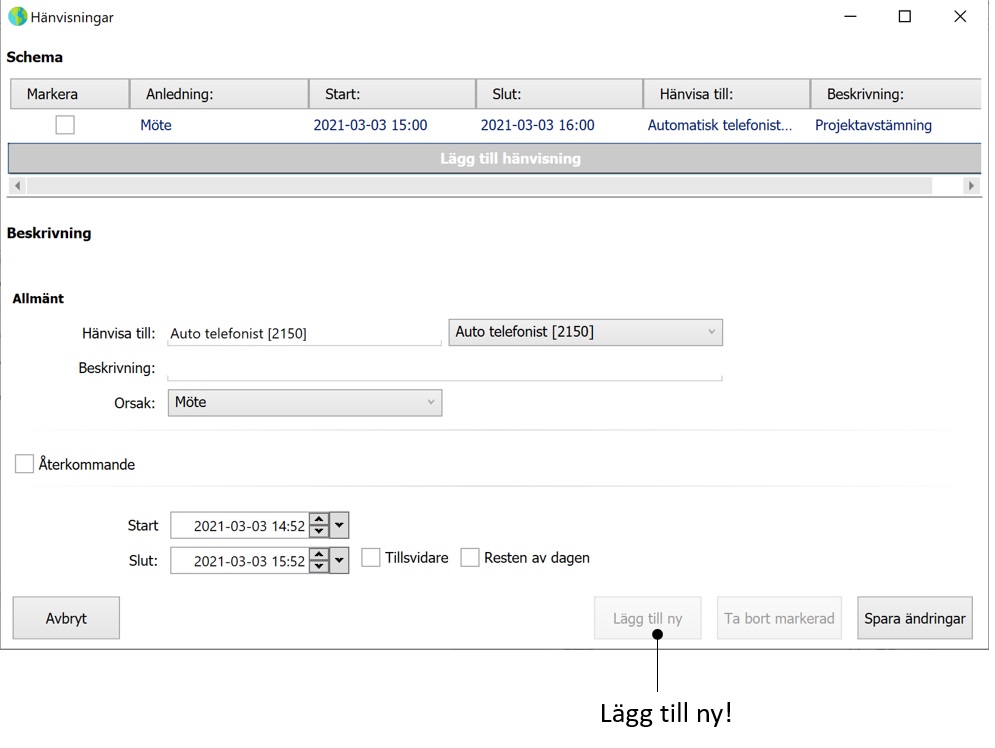Expand the Auto telefonist [2150] dropdown

point(585,332)
